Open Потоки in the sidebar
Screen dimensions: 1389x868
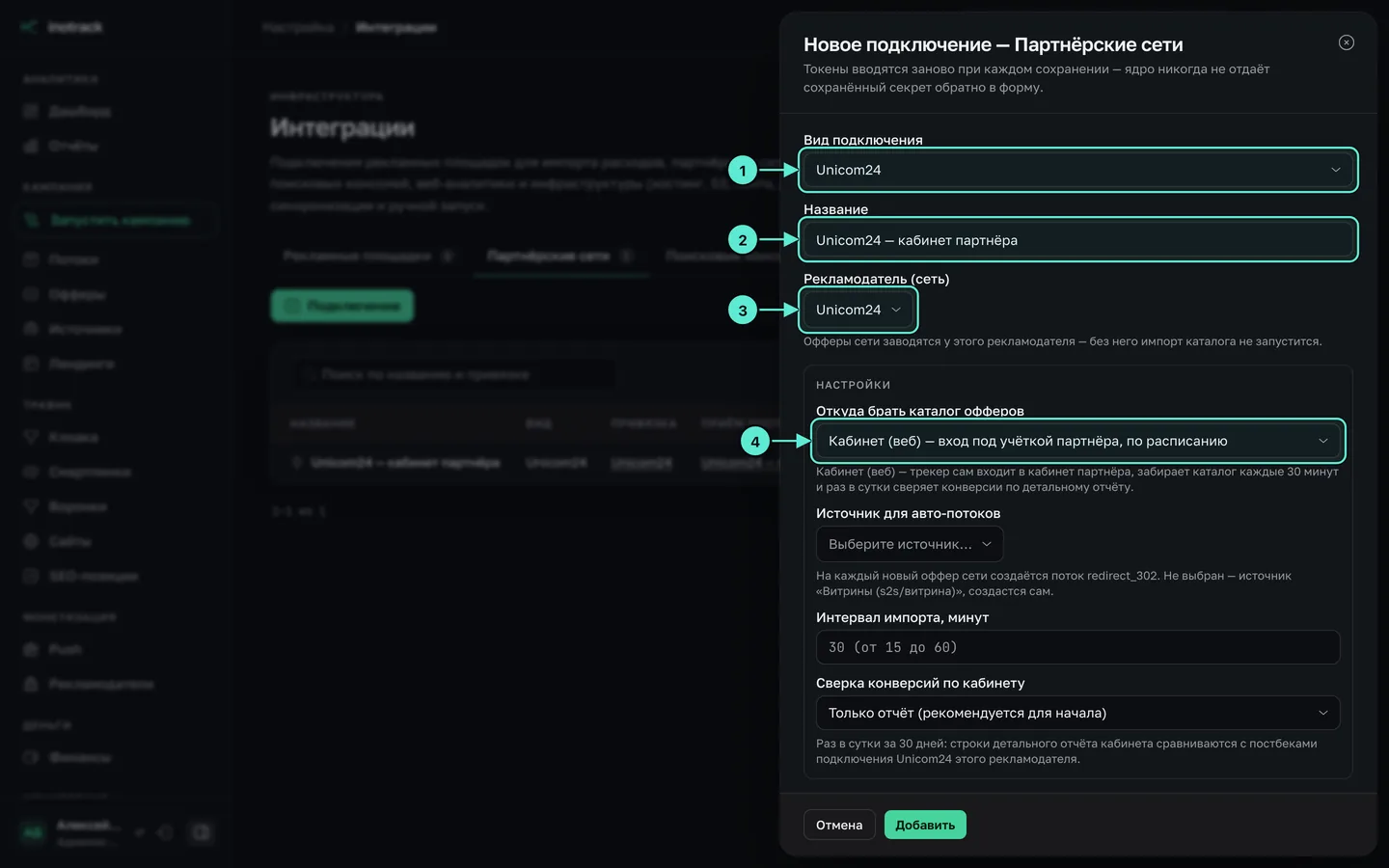(73, 259)
